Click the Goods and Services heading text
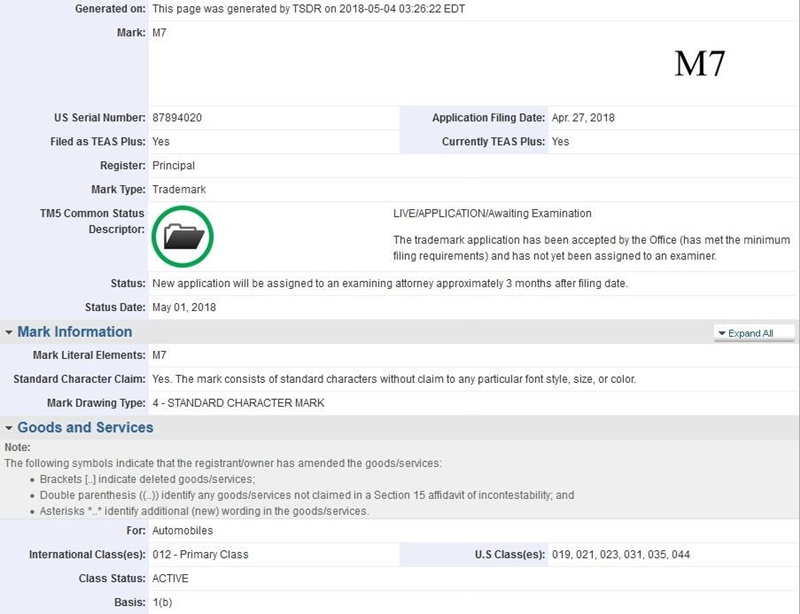This screenshot has width=800, height=614. [x=85, y=428]
